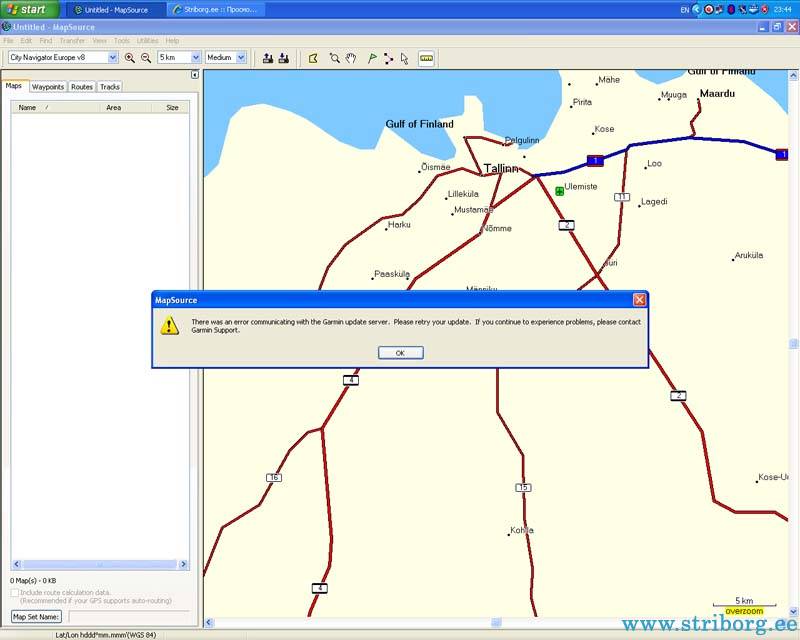
Task: Sort the maps list by Name column
Action: (x=56, y=108)
